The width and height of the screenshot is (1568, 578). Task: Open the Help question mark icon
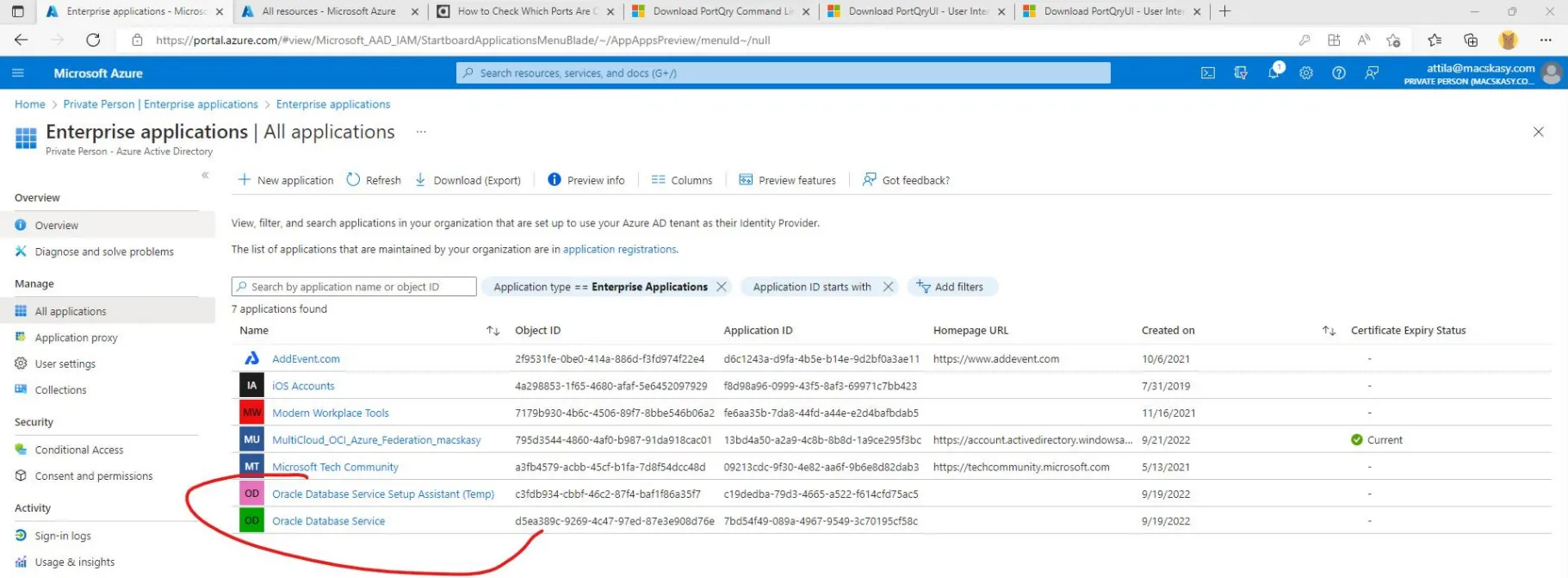coord(1339,73)
